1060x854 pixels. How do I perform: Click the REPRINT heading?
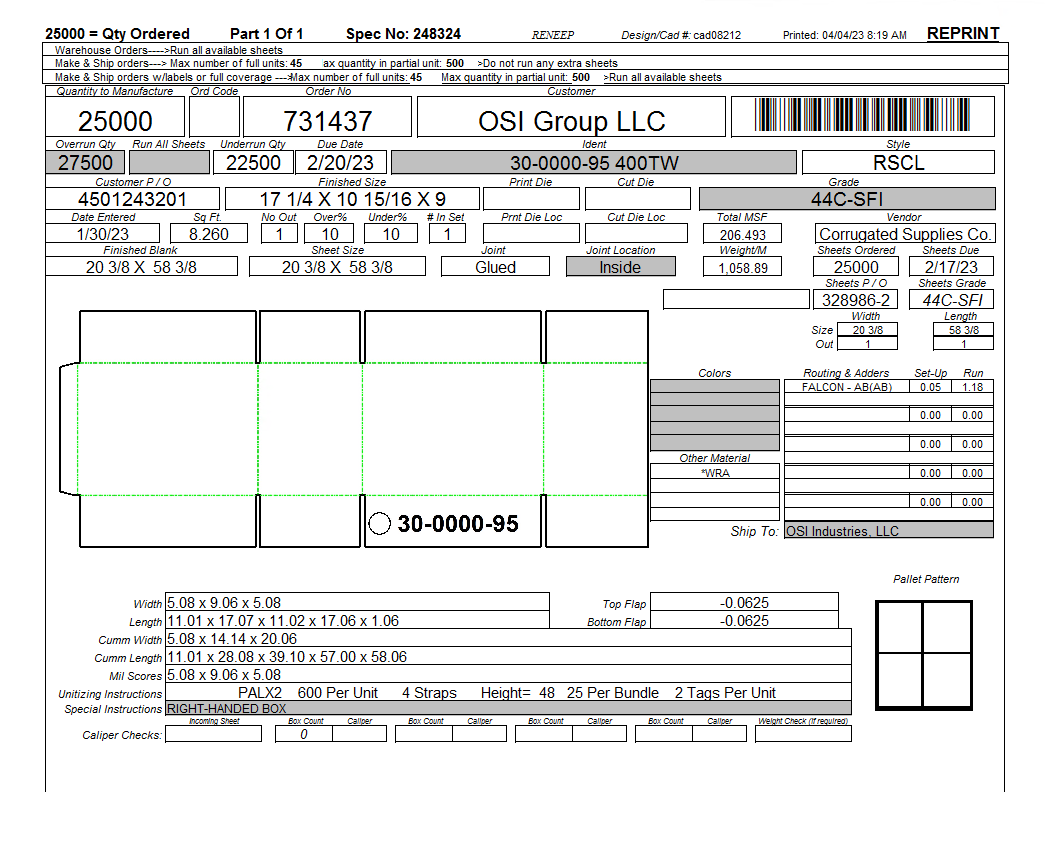tap(963, 33)
